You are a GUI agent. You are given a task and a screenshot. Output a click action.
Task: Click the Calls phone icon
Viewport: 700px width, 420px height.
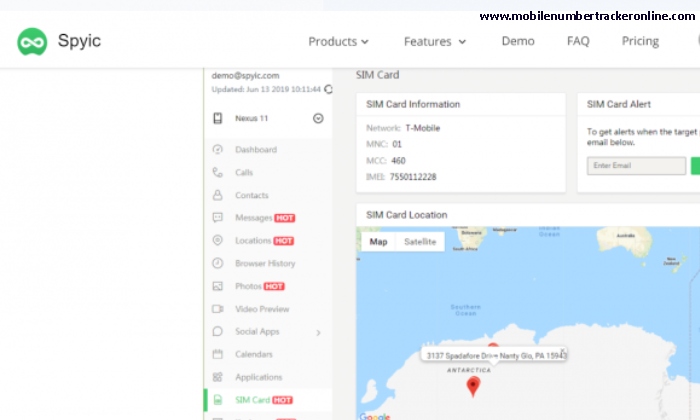[217, 172]
